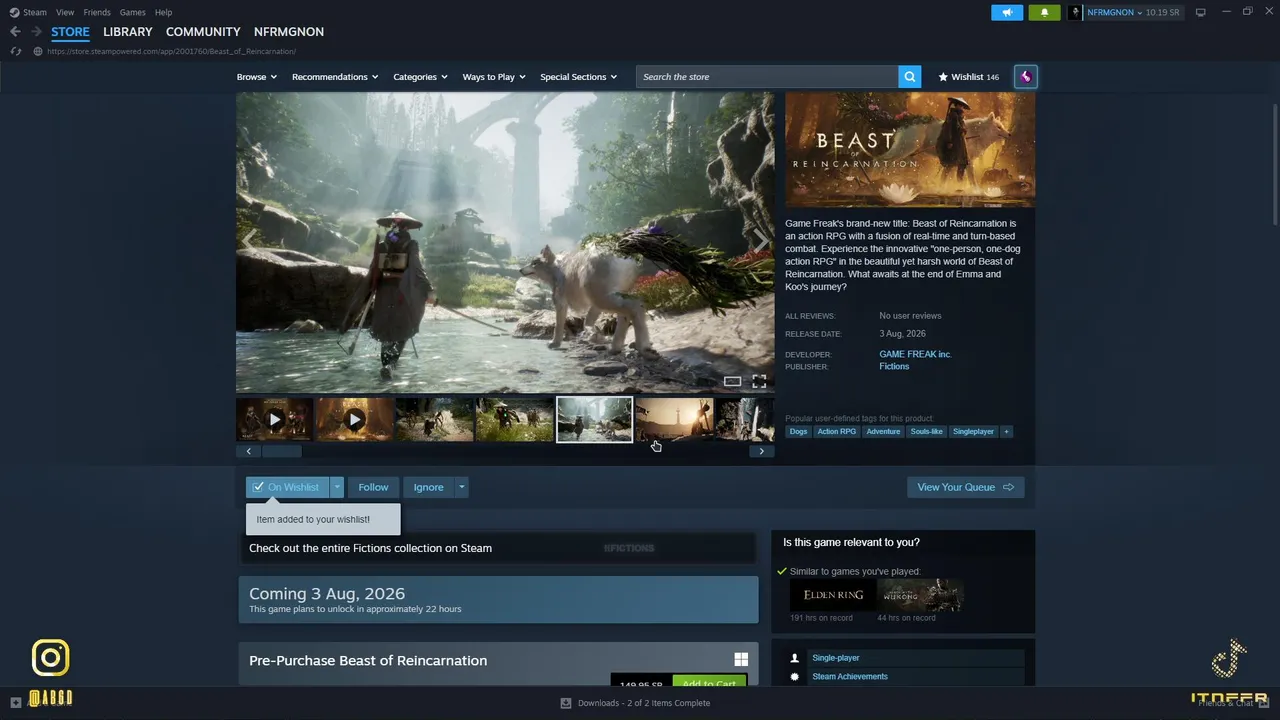Image resolution: width=1280 pixels, height=720 pixels.
Task: Reload the store page
Action: pos(15,51)
